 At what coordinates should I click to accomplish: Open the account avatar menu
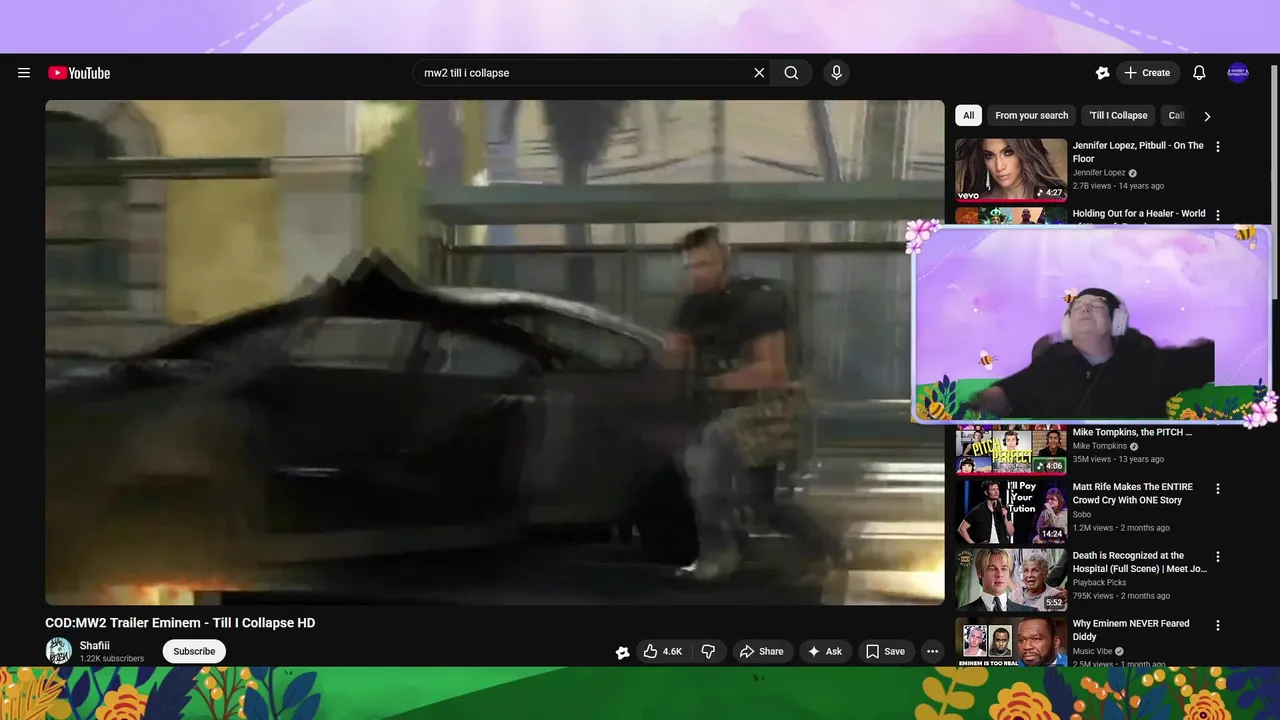click(x=1238, y=73)
